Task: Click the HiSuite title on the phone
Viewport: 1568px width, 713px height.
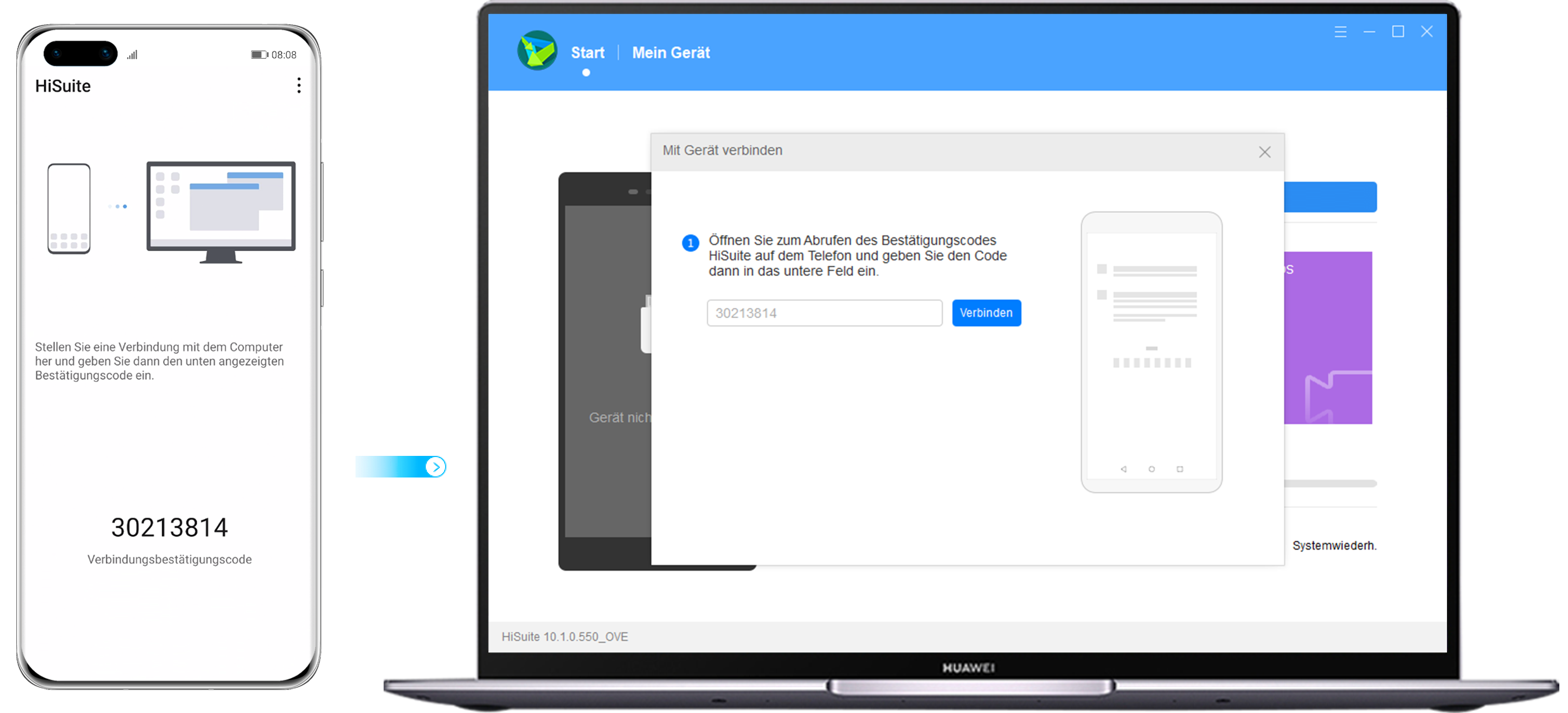Action: (63, 86)
